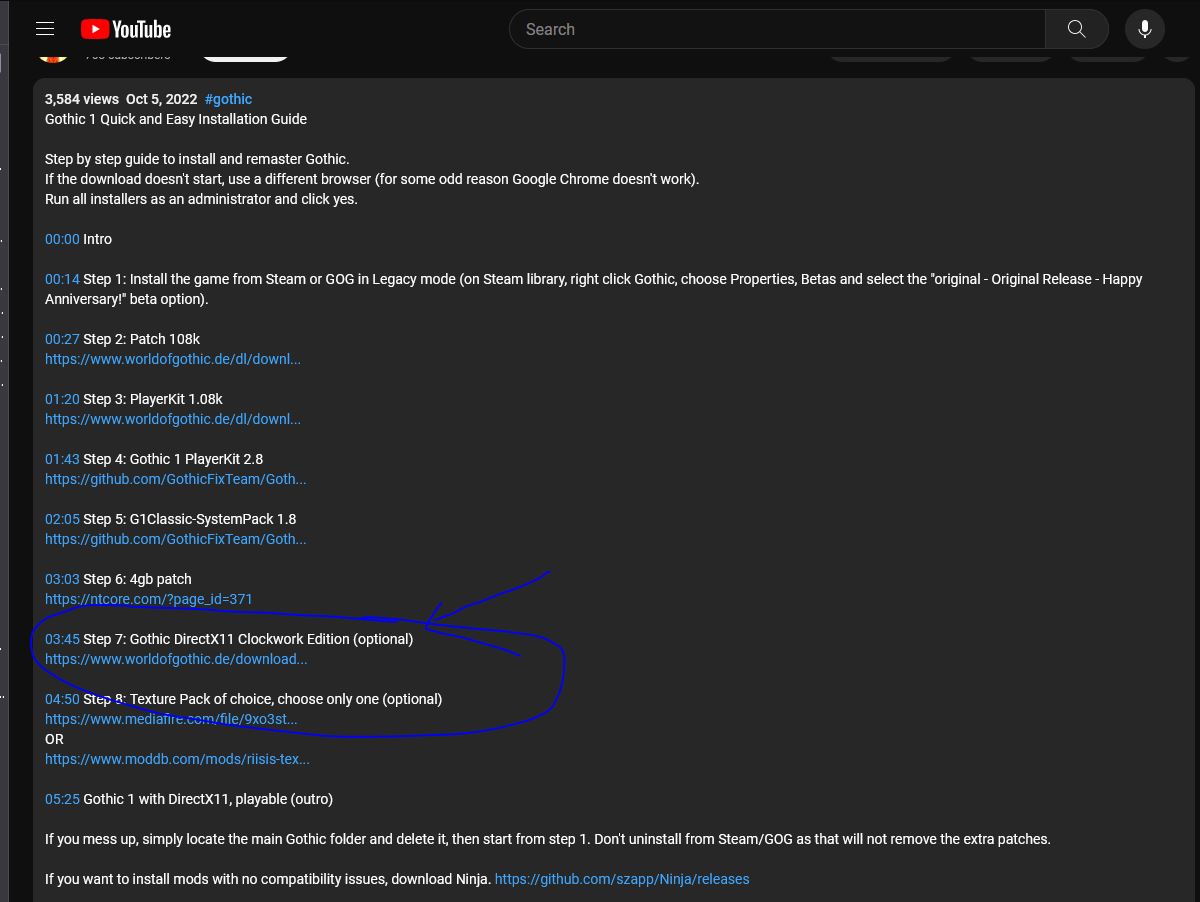The height and width of the screenshot is (902, 1200).
Task: Jump to 01:43 Step 4 timestamp
Action: tap(62, 459)
